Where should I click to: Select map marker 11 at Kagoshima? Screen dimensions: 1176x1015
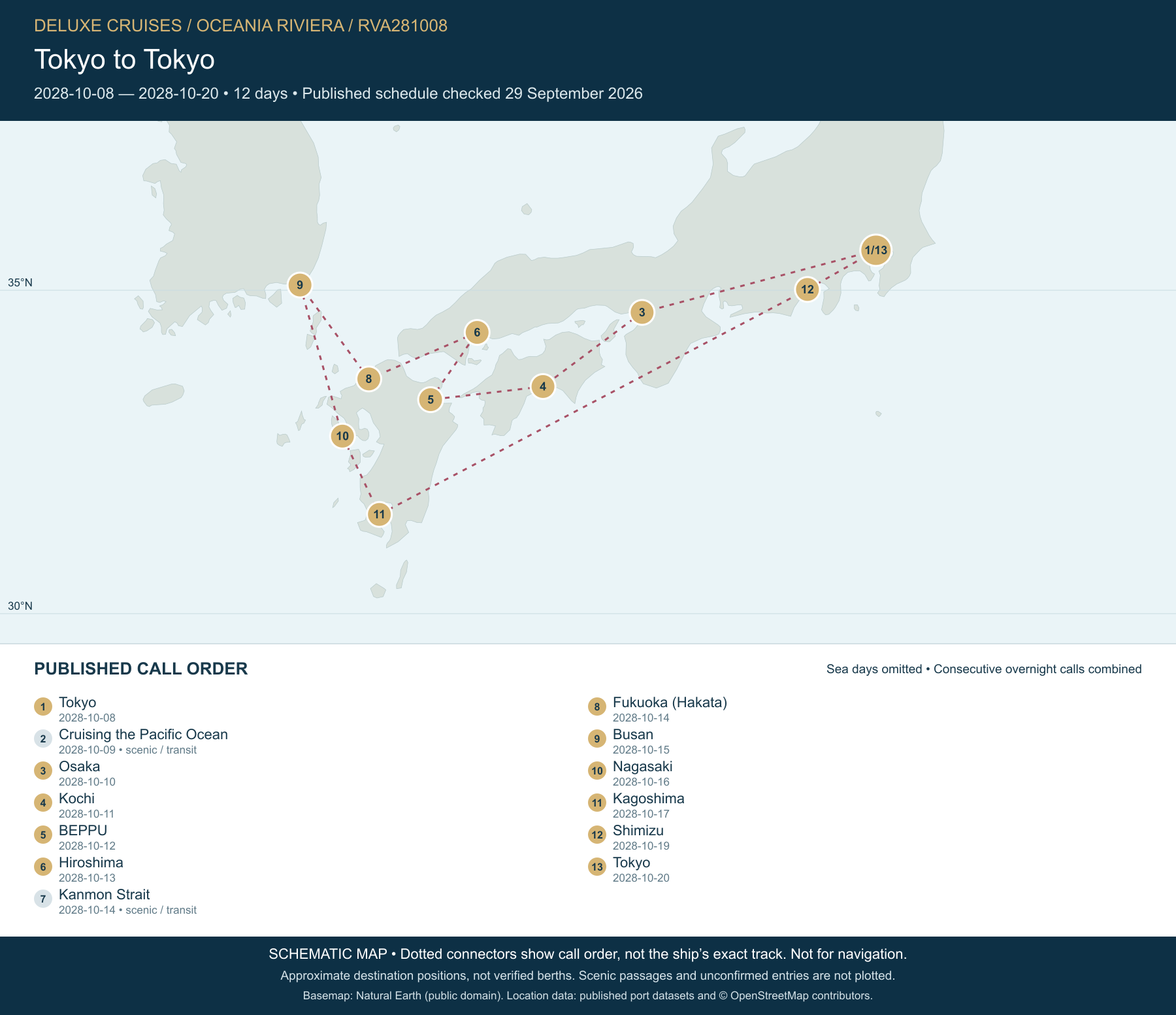pos(380,514)
